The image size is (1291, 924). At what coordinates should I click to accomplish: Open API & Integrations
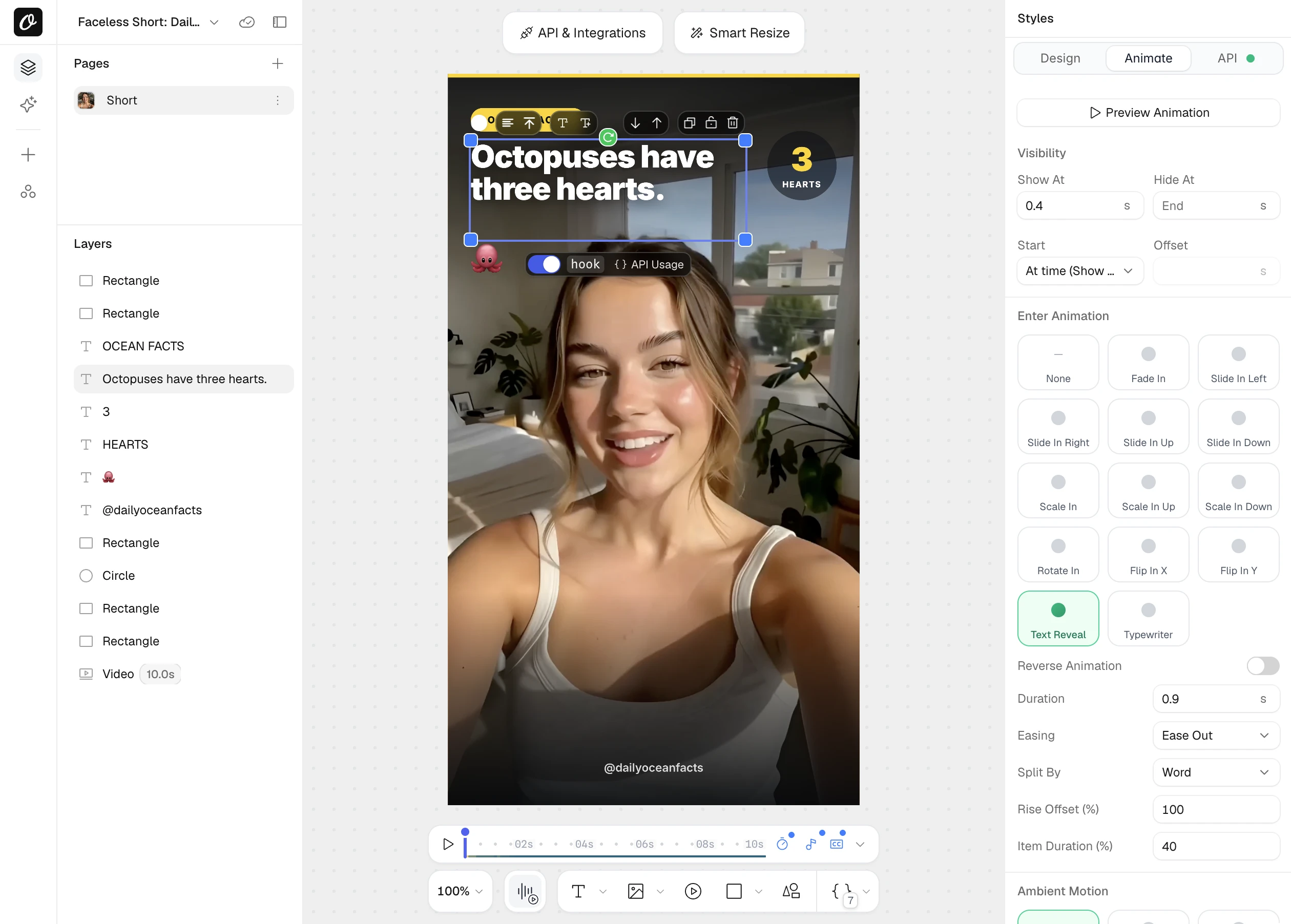coord(582,33)
